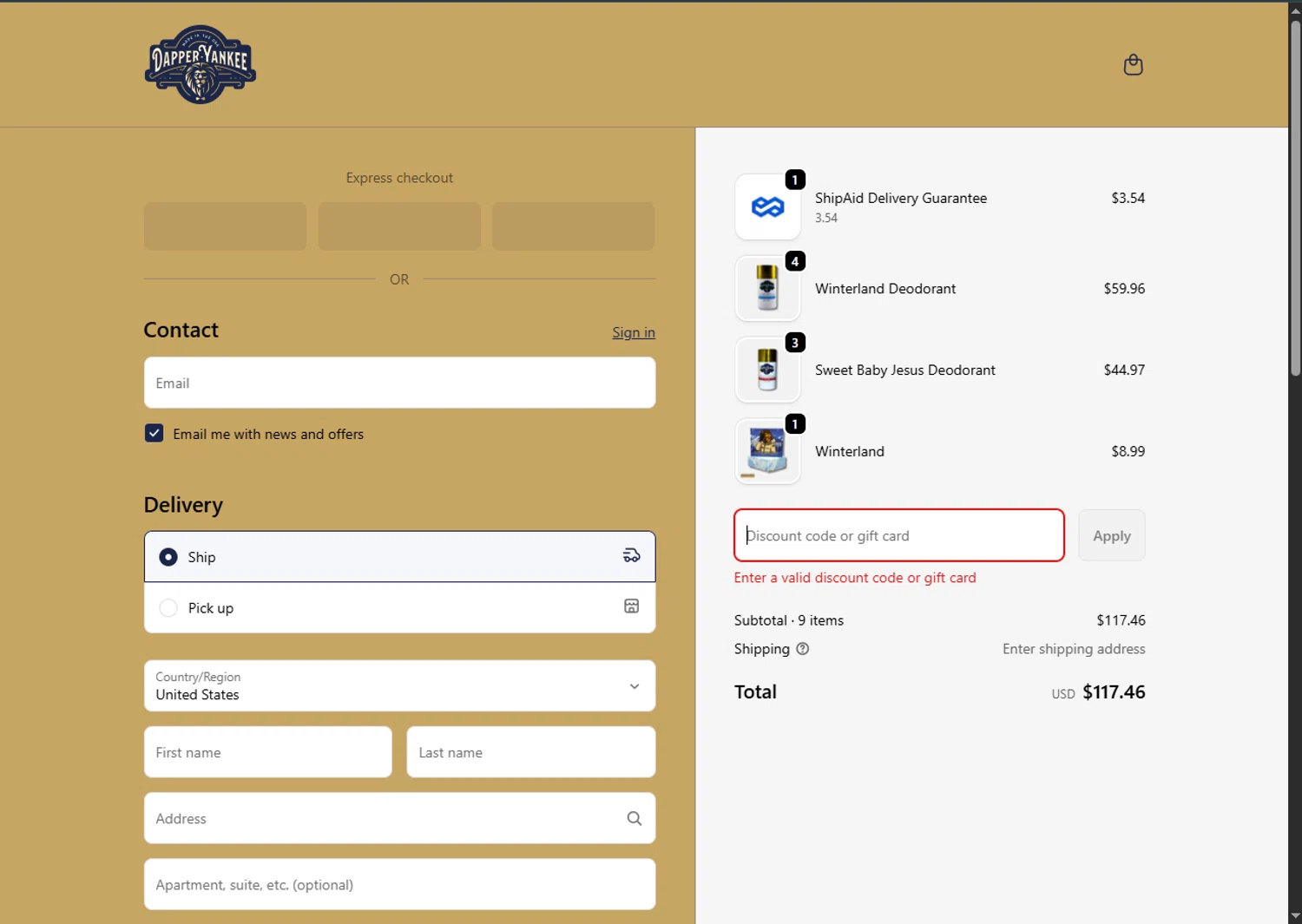This screenshot has height=924, width=1302.
Task: Focus the First name field
Action: (x=268, y=752)
